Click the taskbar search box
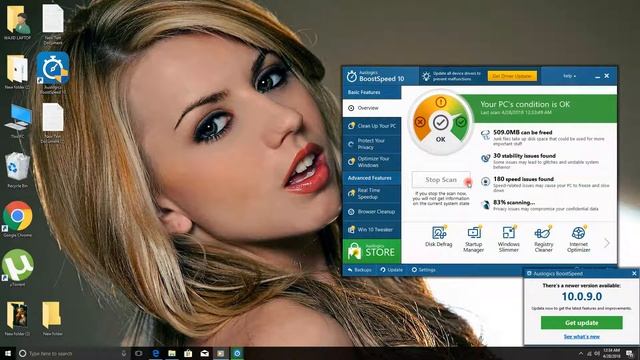 tap(73, 353)
